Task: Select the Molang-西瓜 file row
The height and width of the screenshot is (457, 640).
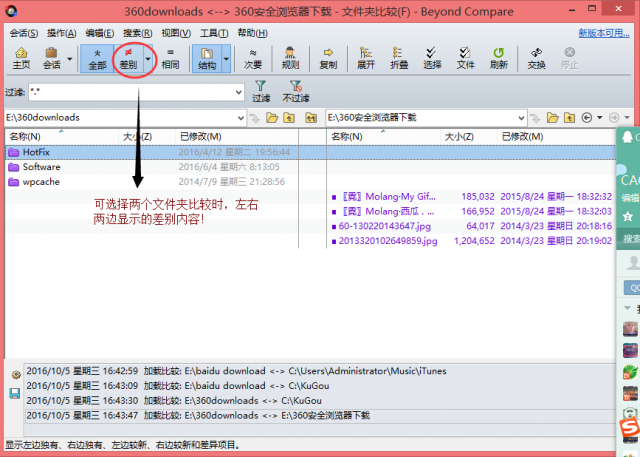Action: (471, 211)
